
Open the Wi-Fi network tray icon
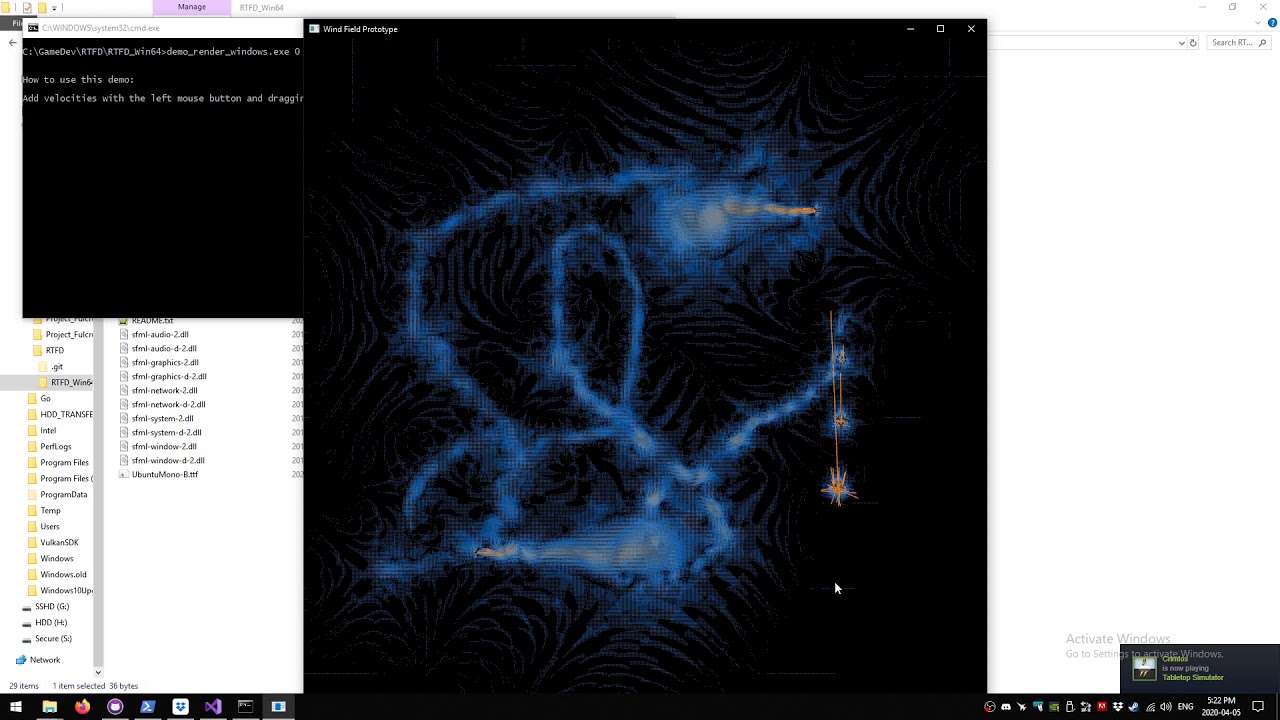click(x=1150, y=707)
